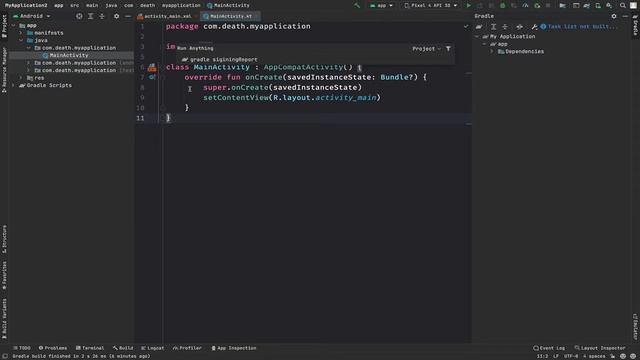Click Expand All in Gradle panel

(x=493, y=27)
